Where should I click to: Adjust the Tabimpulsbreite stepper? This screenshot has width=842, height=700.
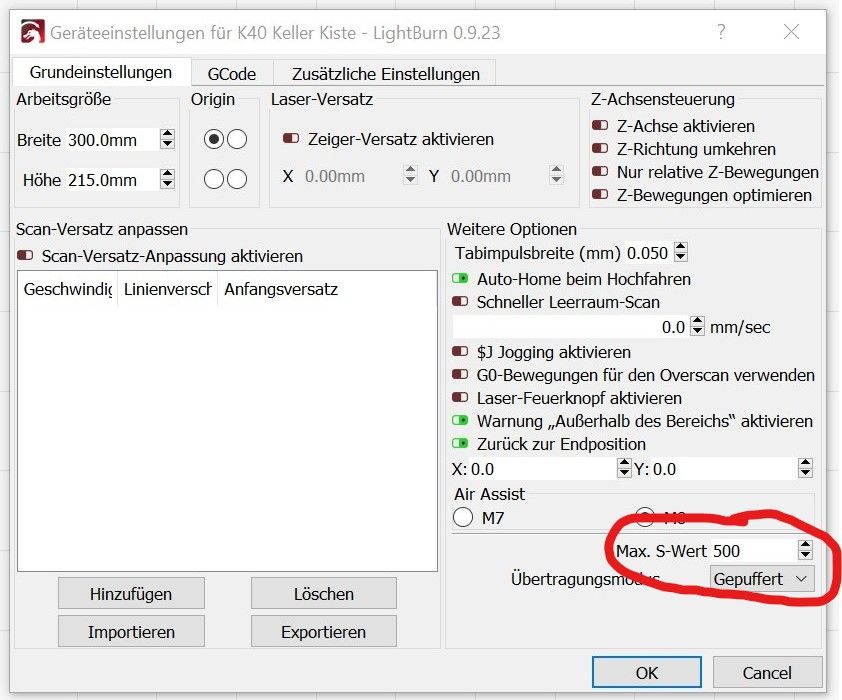pos(681,252)
